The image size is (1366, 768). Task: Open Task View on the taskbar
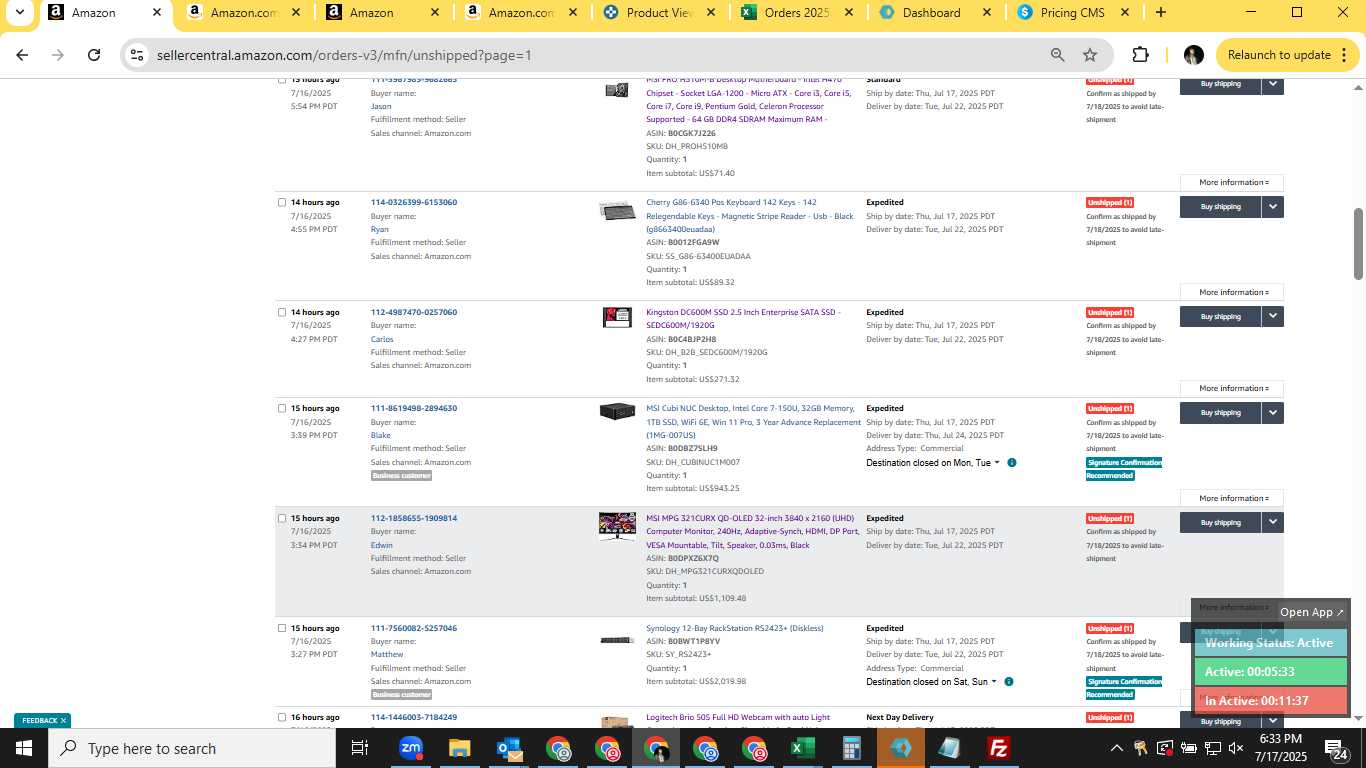pyautogui.click(x=360, y=748)
